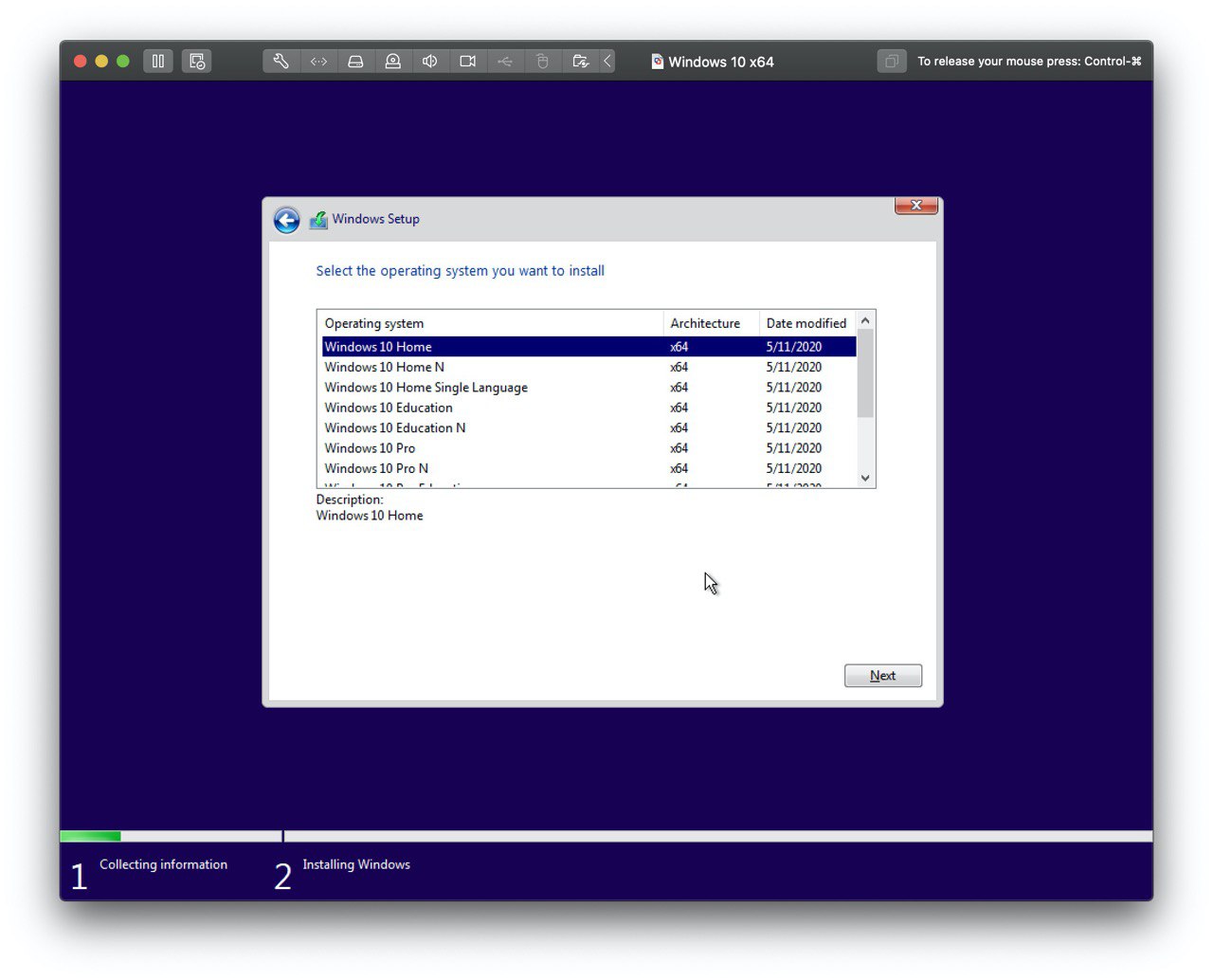Click the macOS green fullscreen button
1213x980 pixels.
click(123, 62)
